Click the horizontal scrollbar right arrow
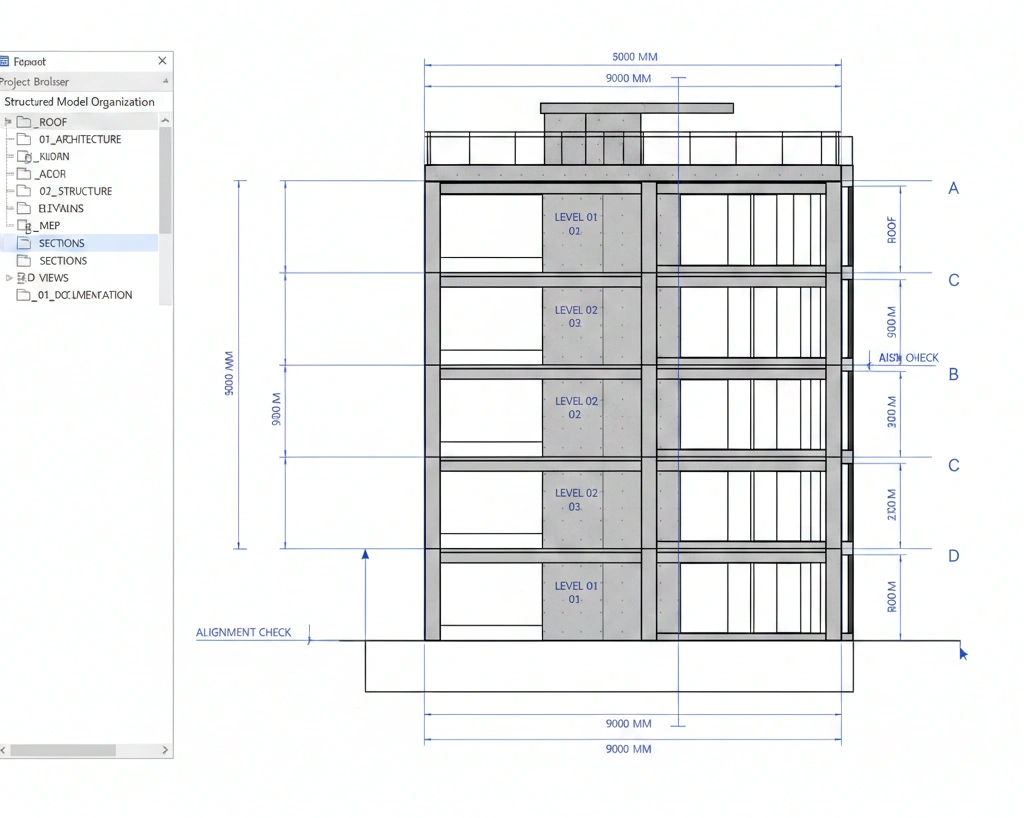Image resolution: width=1024 pixels, height=818 pixels. 165,750
